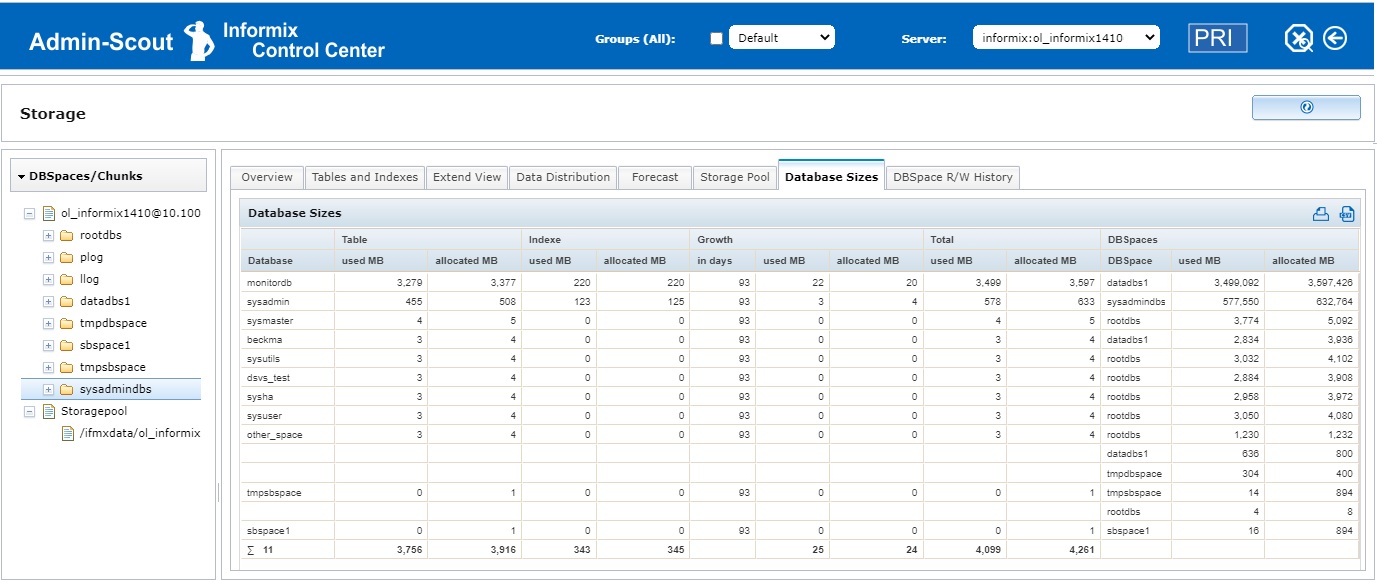Click the beckma database row name
Image resolution: width=1377 pixels, height=583 pixels.
pos(264,340)
